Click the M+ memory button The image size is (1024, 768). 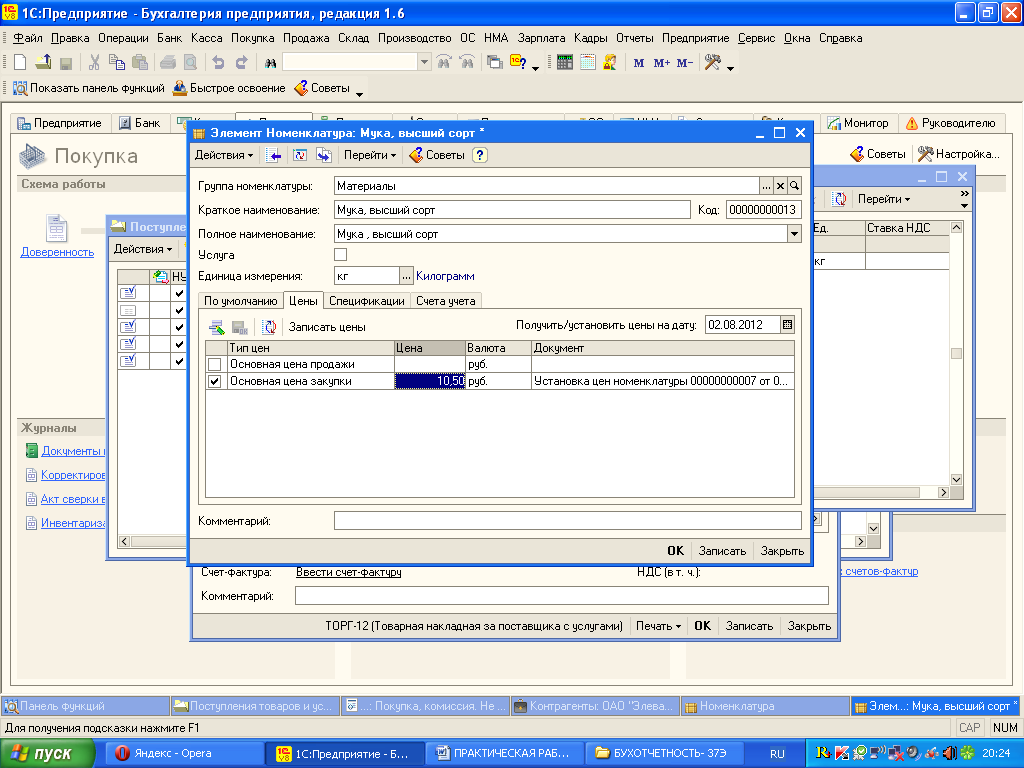point(662,63)
